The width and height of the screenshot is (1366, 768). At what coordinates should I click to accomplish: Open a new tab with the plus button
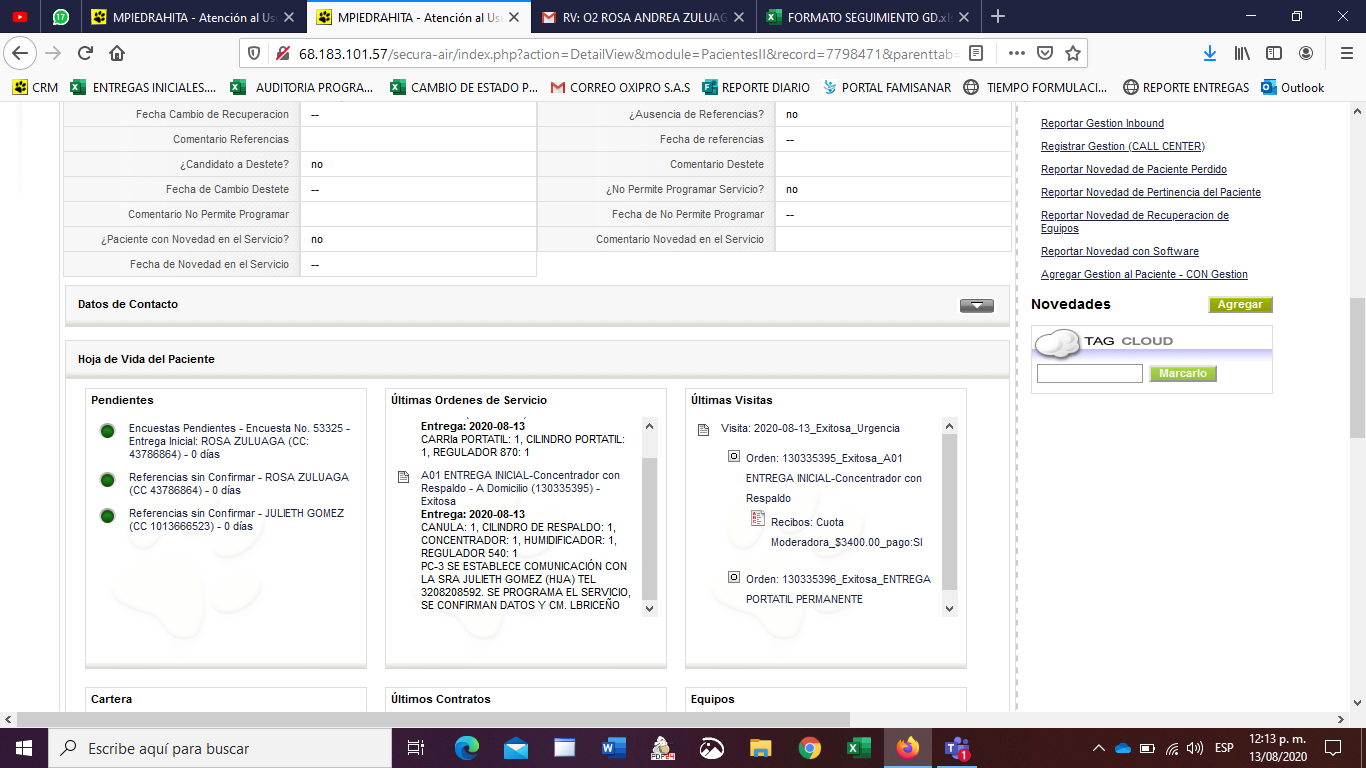(997, 16)
